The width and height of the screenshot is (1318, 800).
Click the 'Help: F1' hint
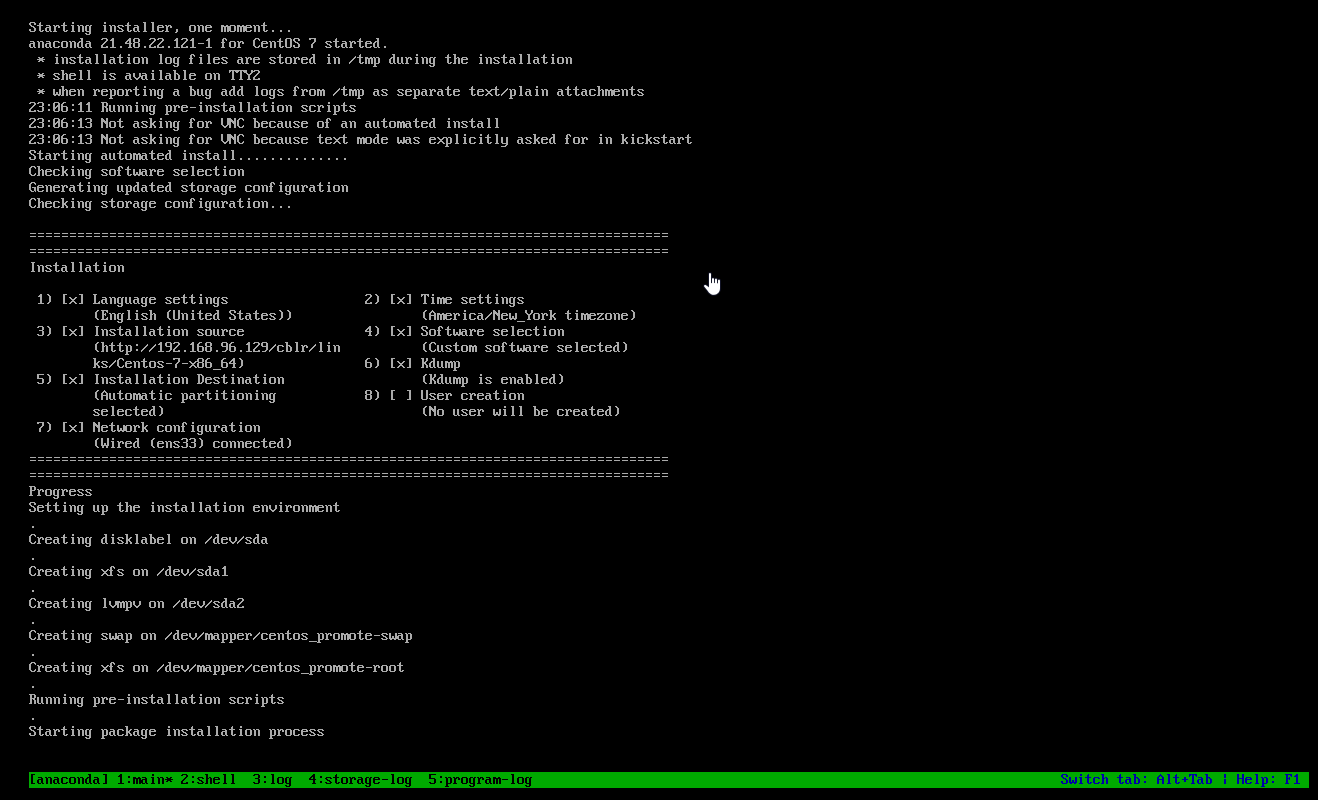point(1268,779)
